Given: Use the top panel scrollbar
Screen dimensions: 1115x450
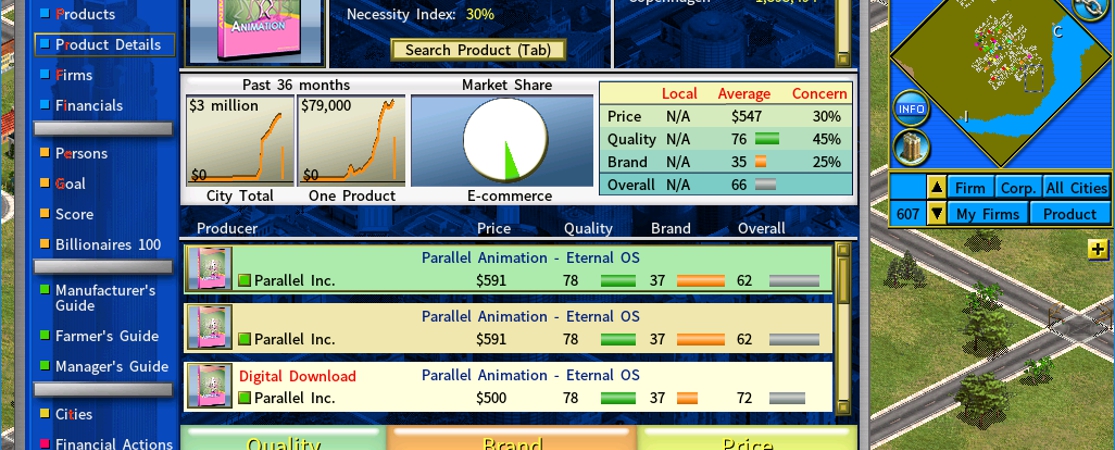Looking at the screenshot, I should pyautogui.click(x=843, y=32).
